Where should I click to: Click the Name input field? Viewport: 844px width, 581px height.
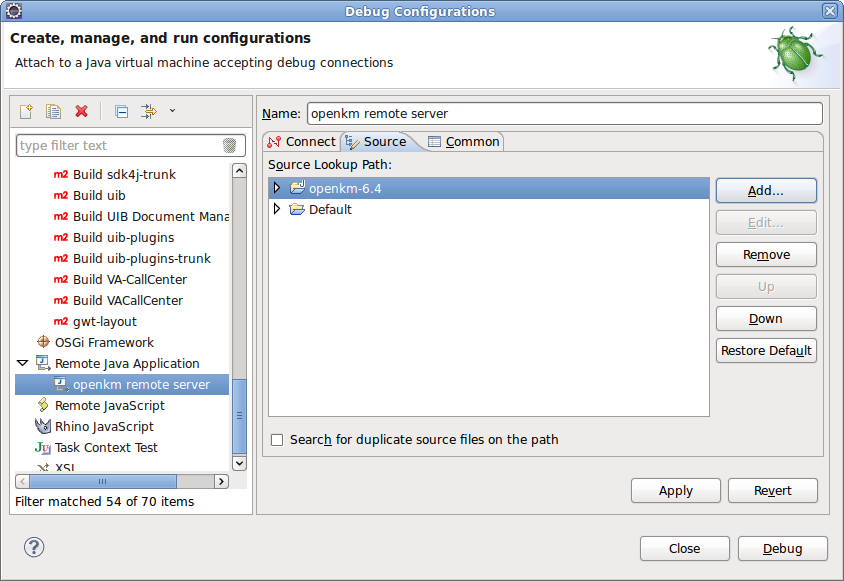564,114
